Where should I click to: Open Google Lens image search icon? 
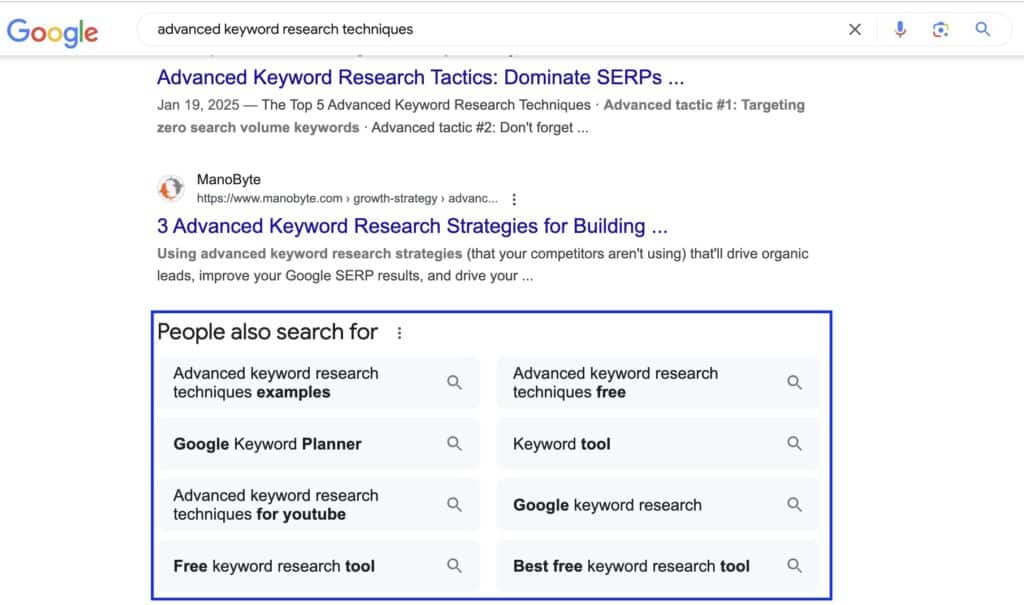click(941, 30)
